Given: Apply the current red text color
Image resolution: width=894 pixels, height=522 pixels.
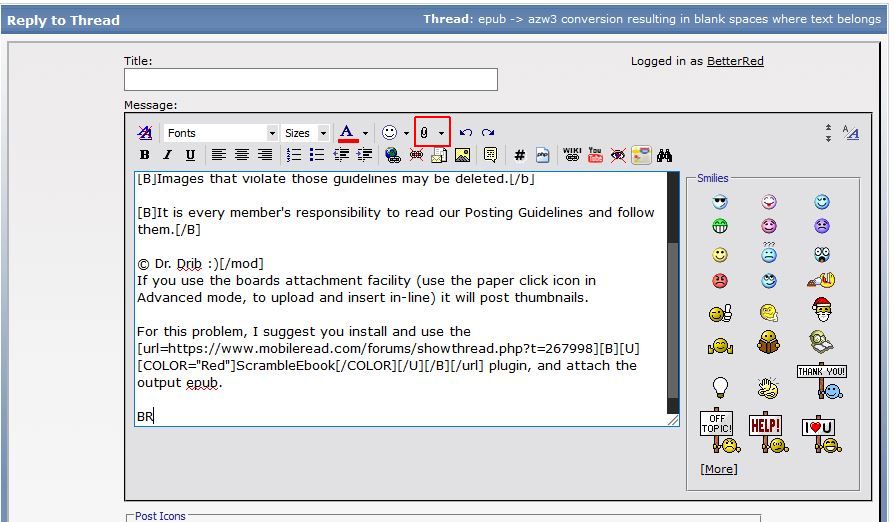Looking at the screenshot, I should tap(348, 133).
